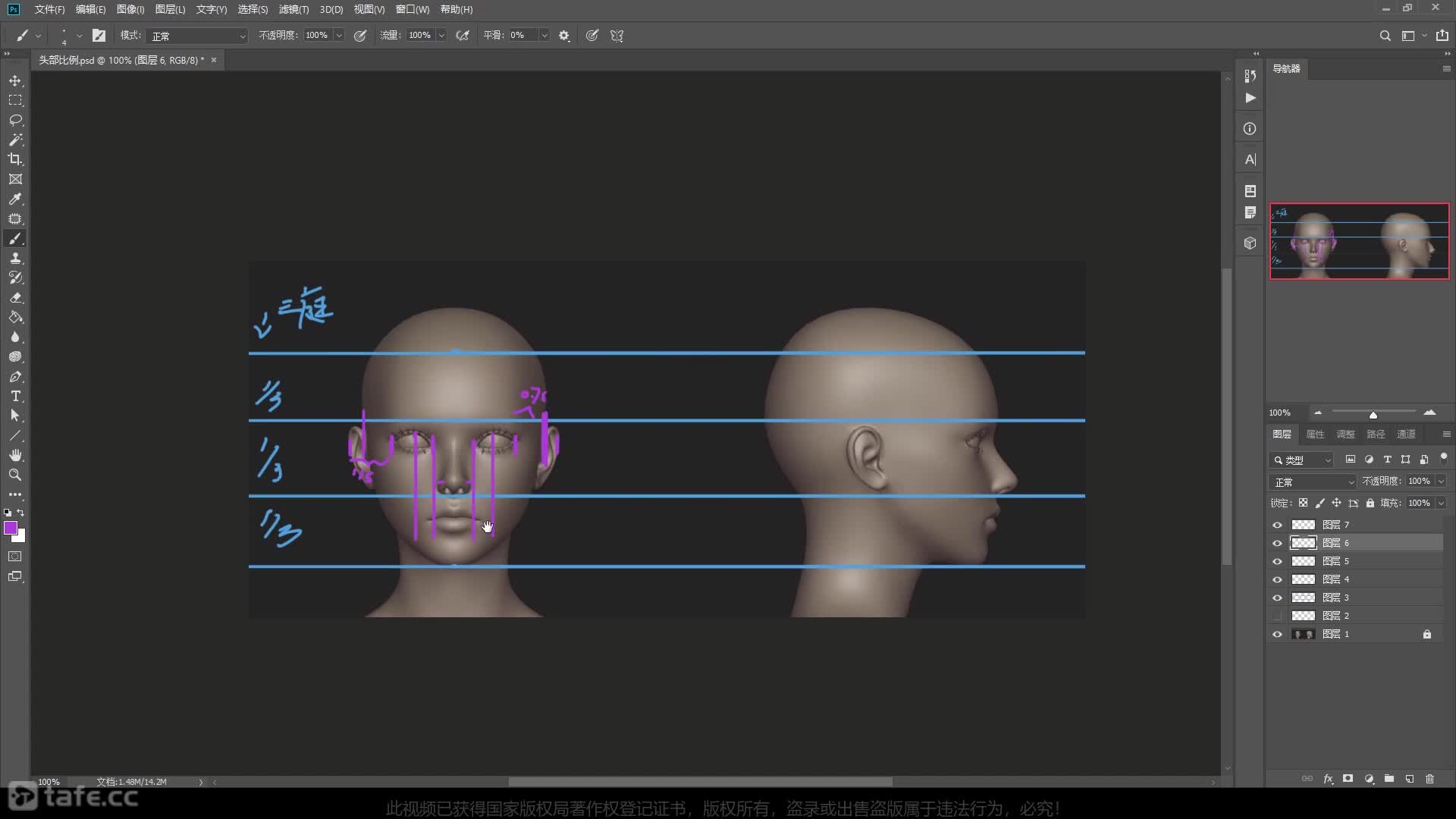The height and width of the screenshot is (819, 1456).
Task: Toggle symmetry painting butterfly icon
Action: 617,36
